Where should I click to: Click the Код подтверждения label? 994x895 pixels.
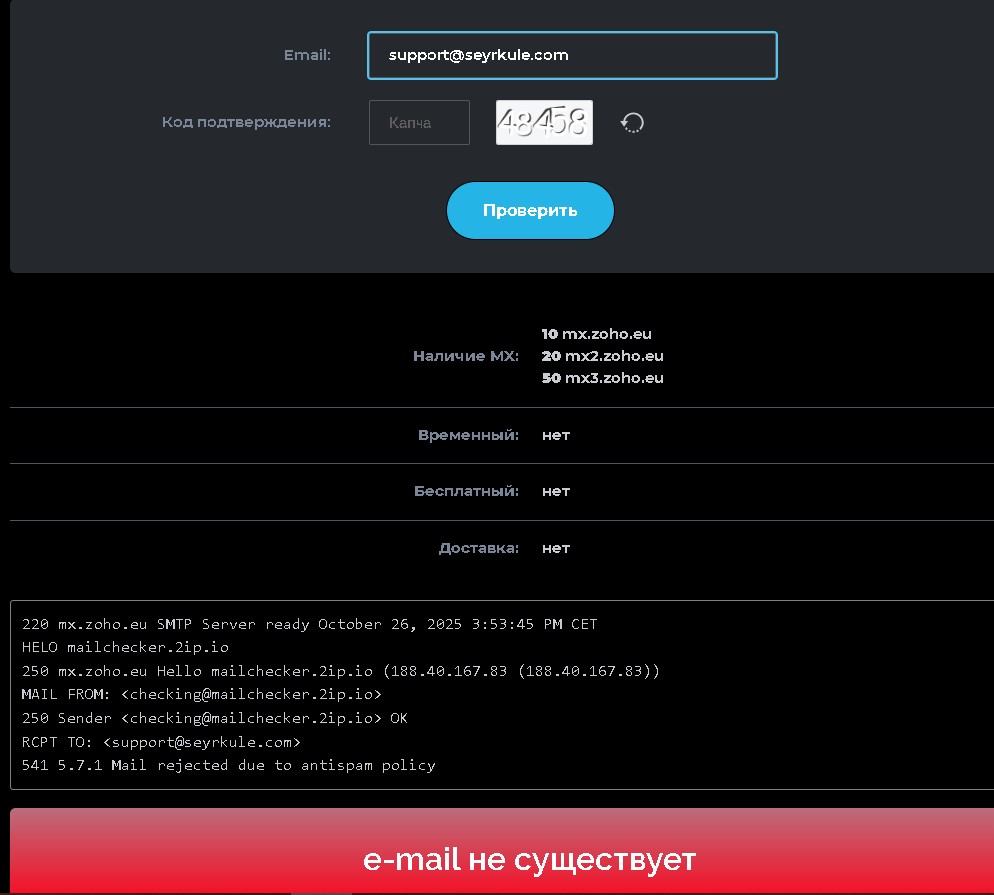[246, 123]
